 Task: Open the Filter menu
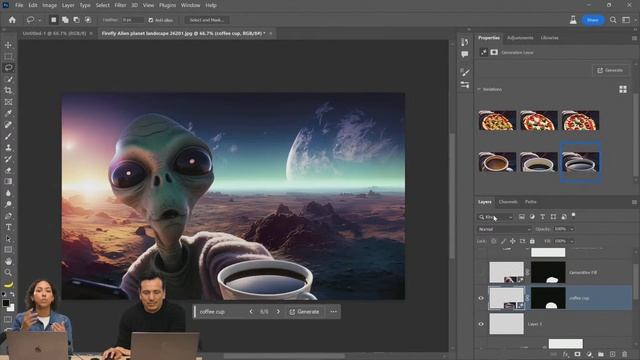pyautogui.click(x=120, y=5)
